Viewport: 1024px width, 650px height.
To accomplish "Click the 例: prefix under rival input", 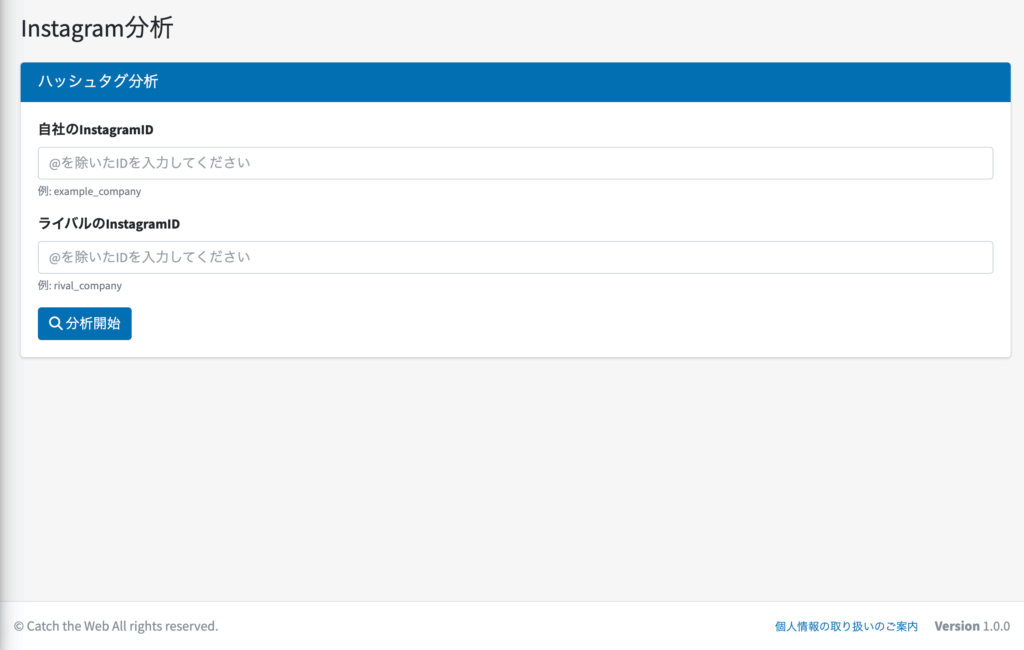I will click(44, 285).
